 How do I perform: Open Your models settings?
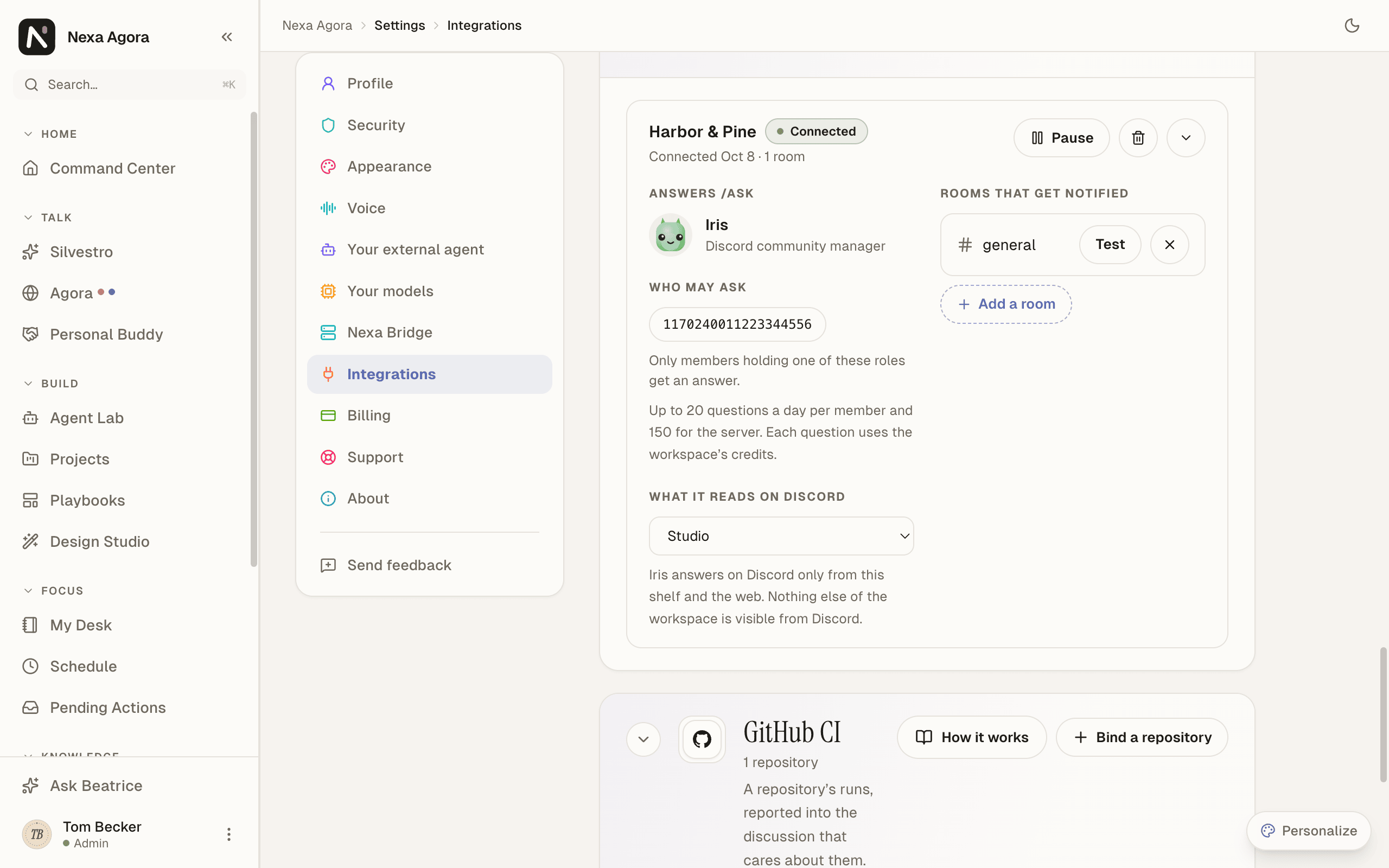pyautogui.click(x=429, y=291)
